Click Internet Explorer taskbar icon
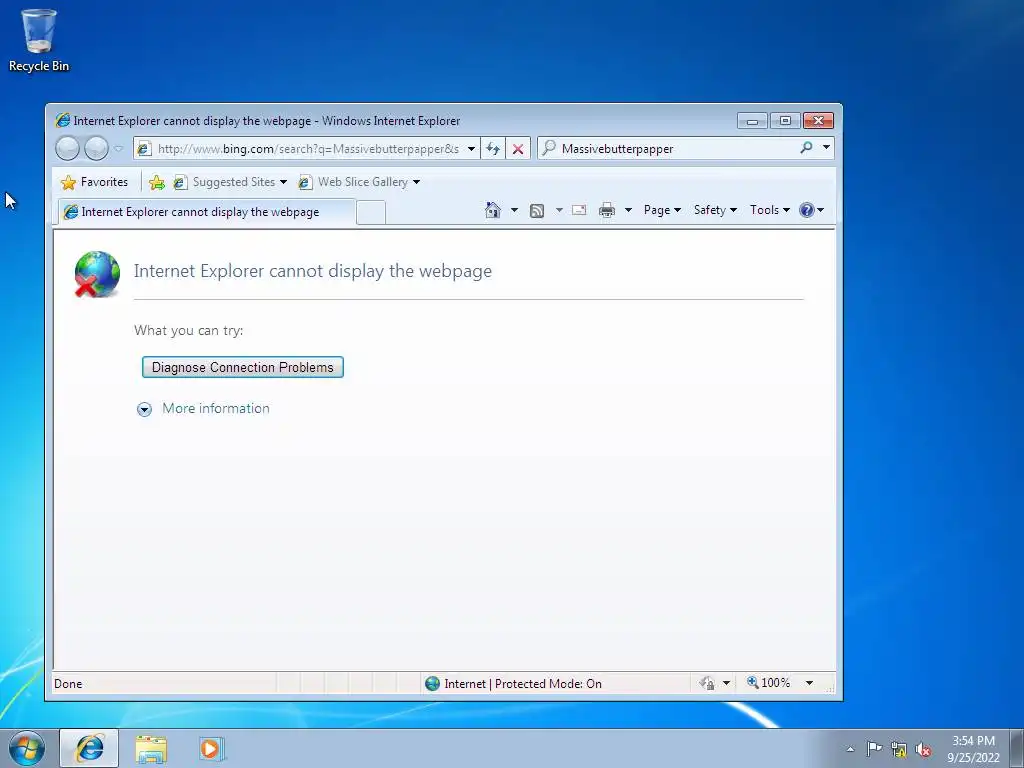The width and height of the screenshot is (1024, 768). [x=89, y=748]
